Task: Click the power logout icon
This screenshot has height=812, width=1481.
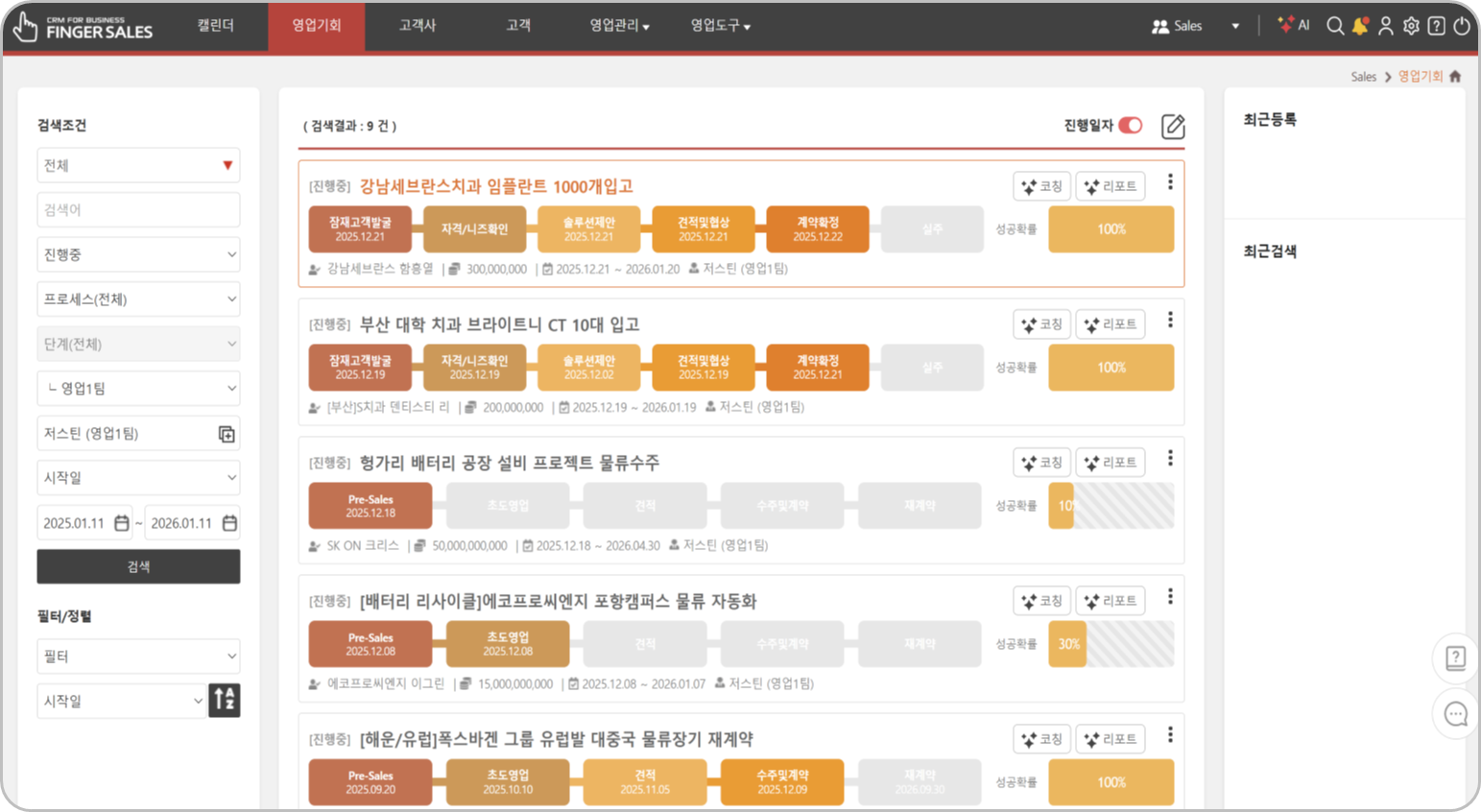Action: [1461, 26]
